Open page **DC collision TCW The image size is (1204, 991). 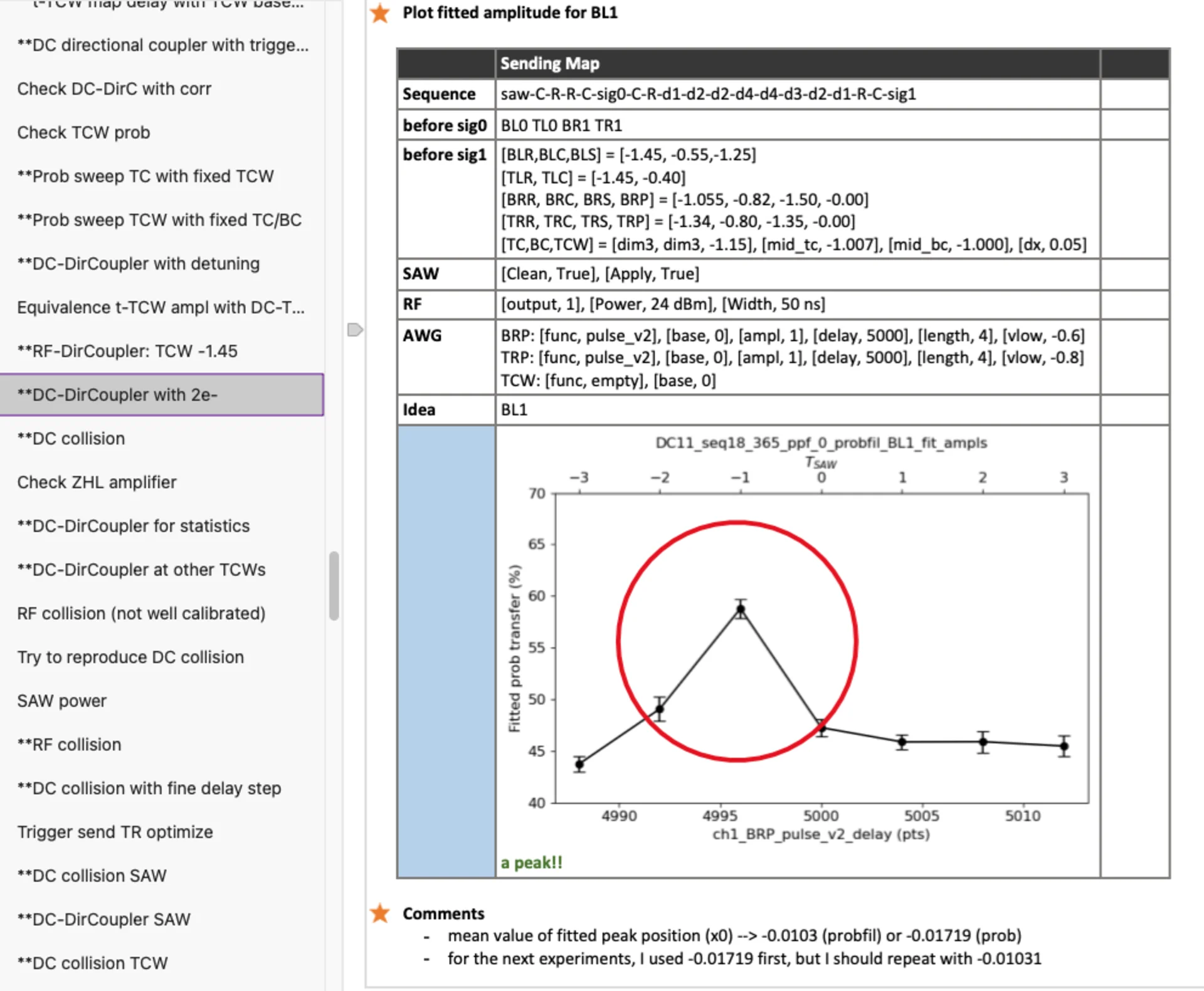pos(162,963)
